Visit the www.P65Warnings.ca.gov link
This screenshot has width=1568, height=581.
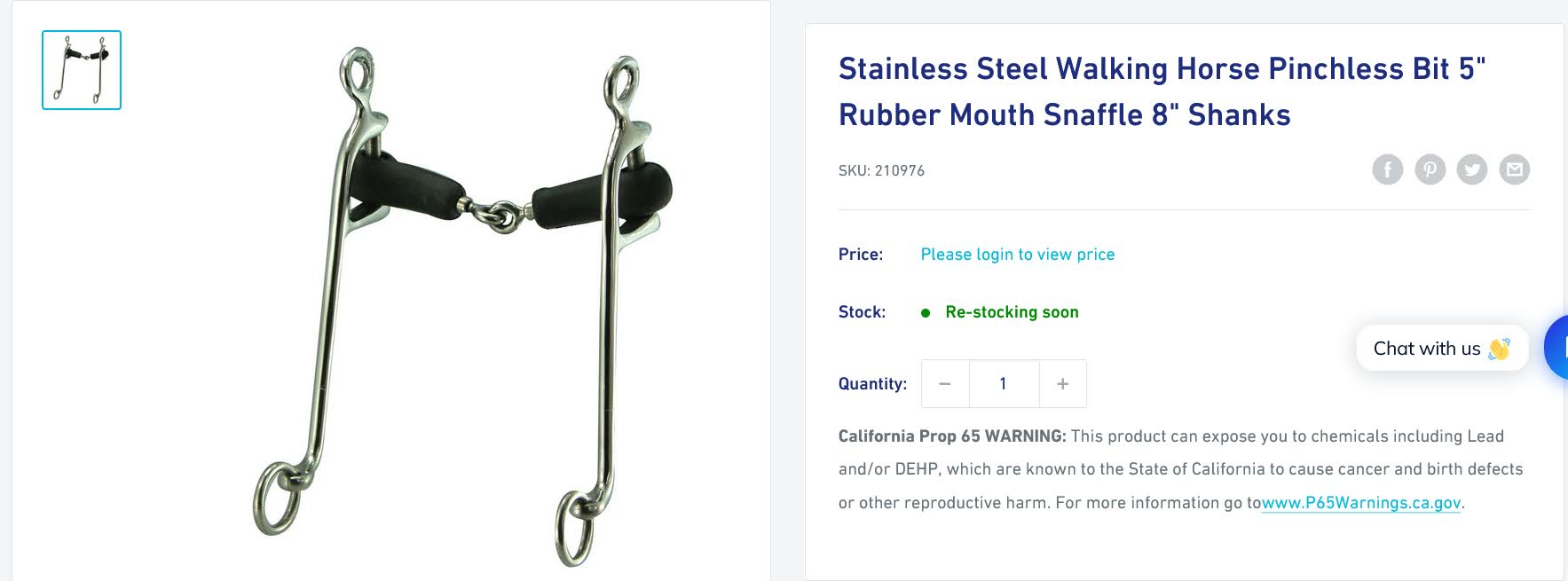click(1361, 503)
